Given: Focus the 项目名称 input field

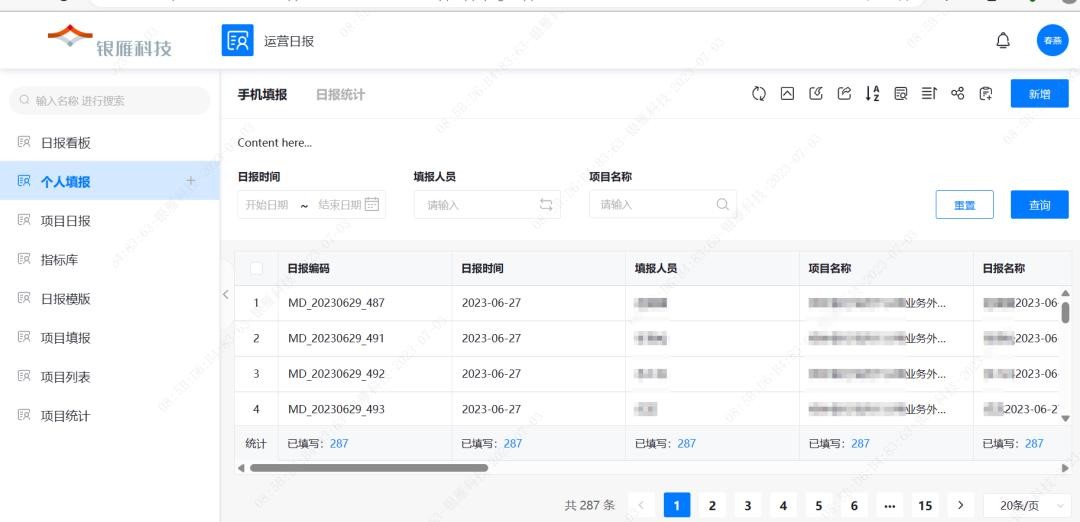Looking at the screenshot, I should (x=652, y=205).
